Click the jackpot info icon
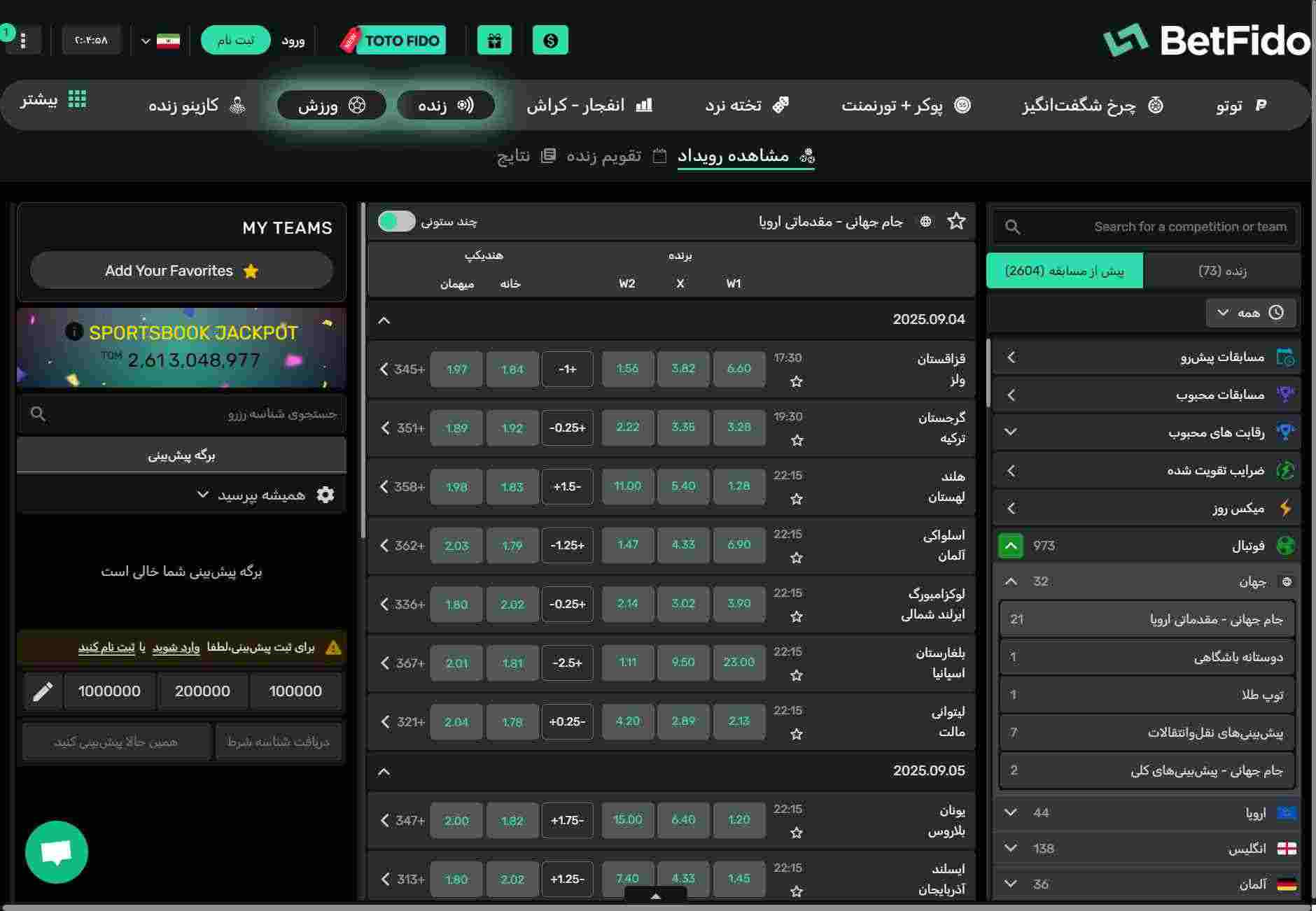1316x911 pixels. (x=74, y=332)
